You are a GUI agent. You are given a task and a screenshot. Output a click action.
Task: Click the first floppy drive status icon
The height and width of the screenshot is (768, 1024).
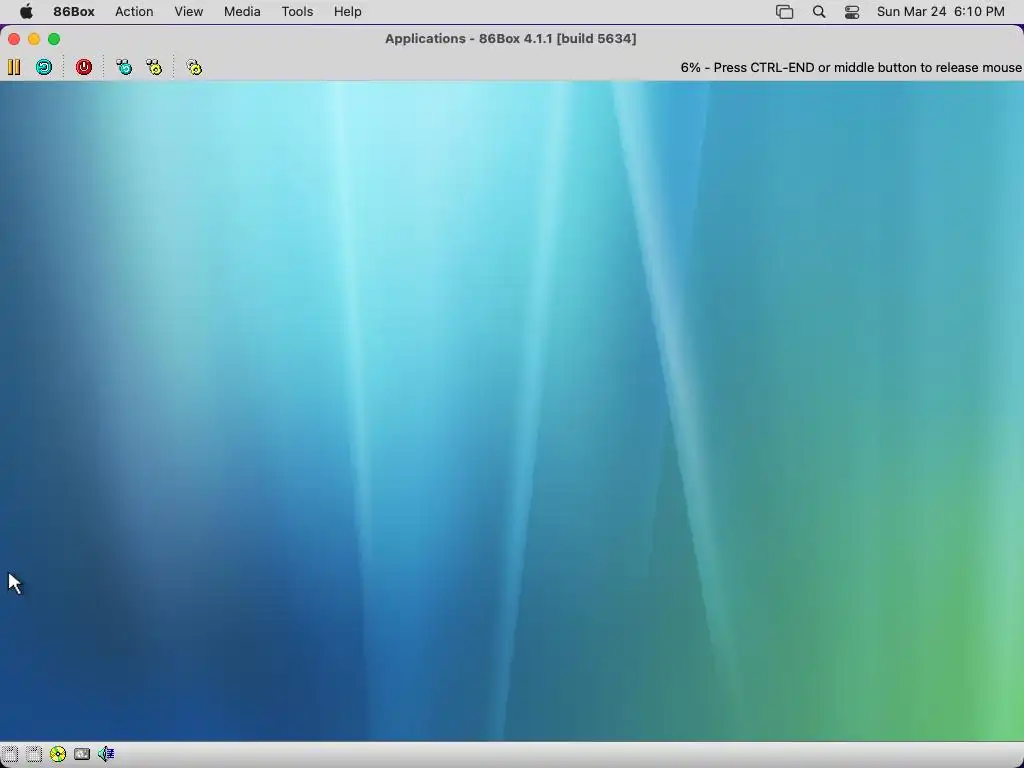pos(10,754)
